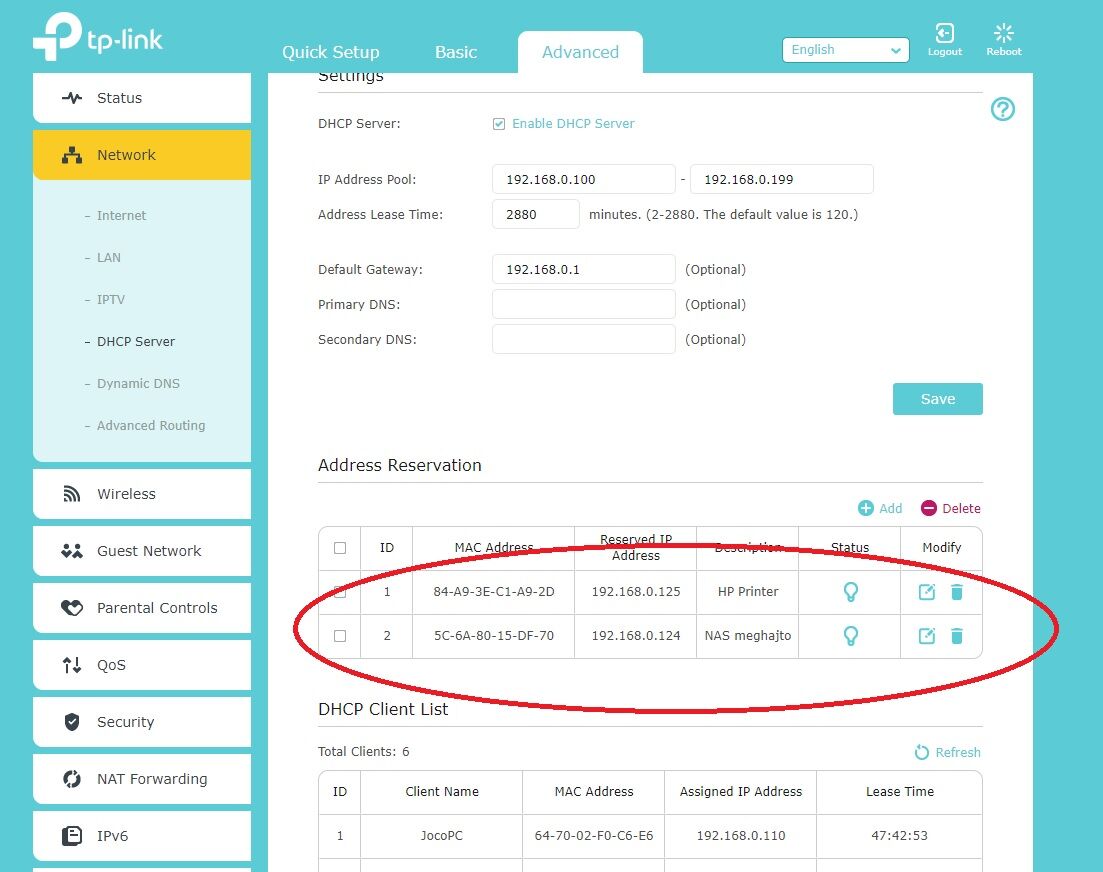Check the select-all box in reservation header
Viewport: 1103px width, 872px height.
coord(340,548)
